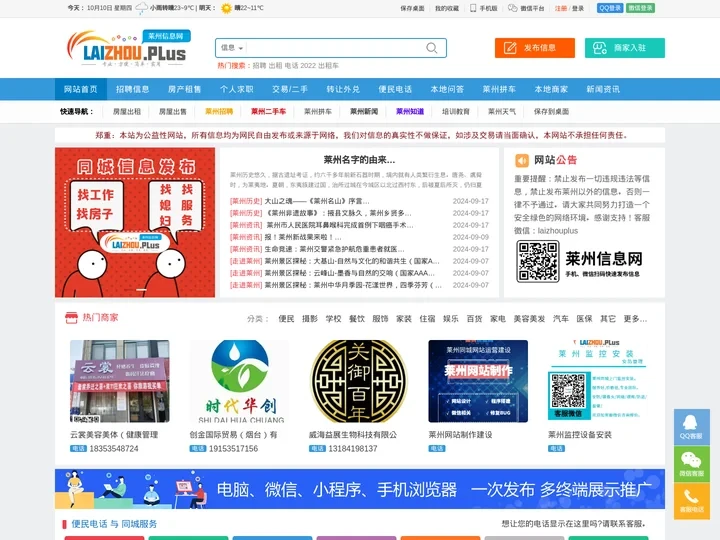Click the 注册 register link
Image resolution: width=720 pixels, height=540 pixels.
pyautogui.click(x=561, y=8)
